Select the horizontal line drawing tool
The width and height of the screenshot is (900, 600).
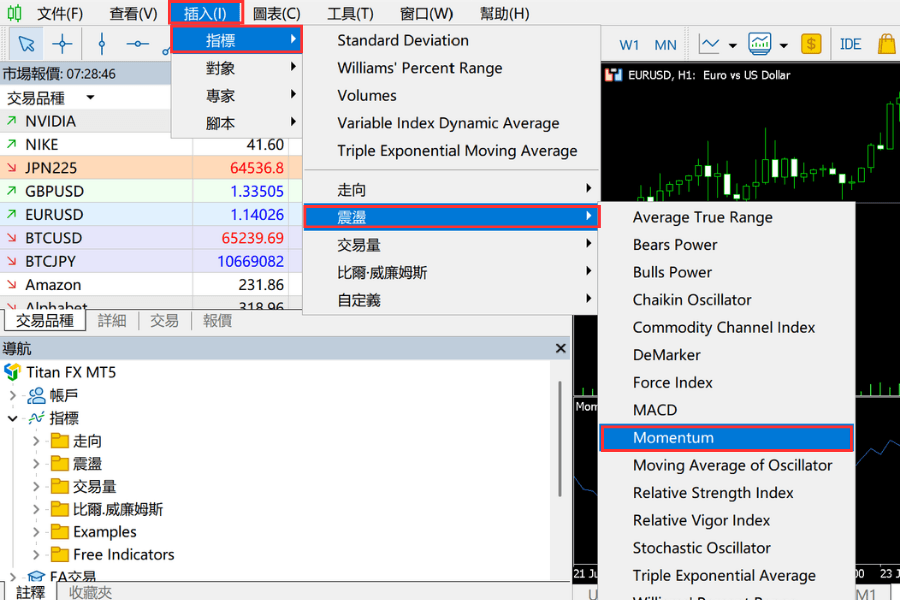138,44
